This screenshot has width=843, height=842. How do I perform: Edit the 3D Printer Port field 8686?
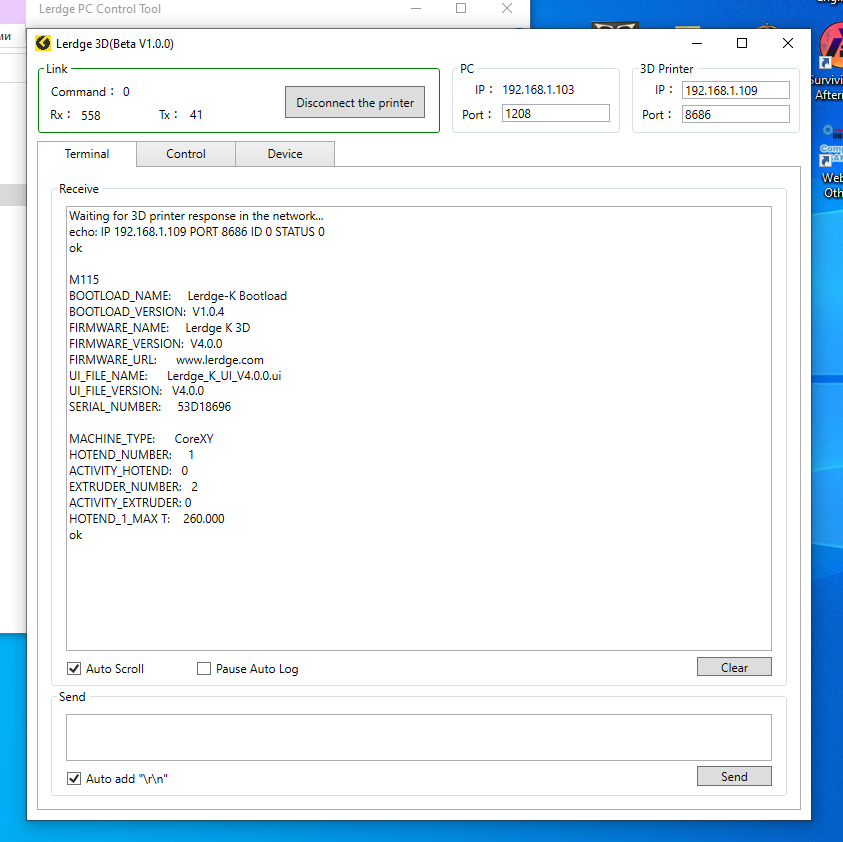click(735, 115)
